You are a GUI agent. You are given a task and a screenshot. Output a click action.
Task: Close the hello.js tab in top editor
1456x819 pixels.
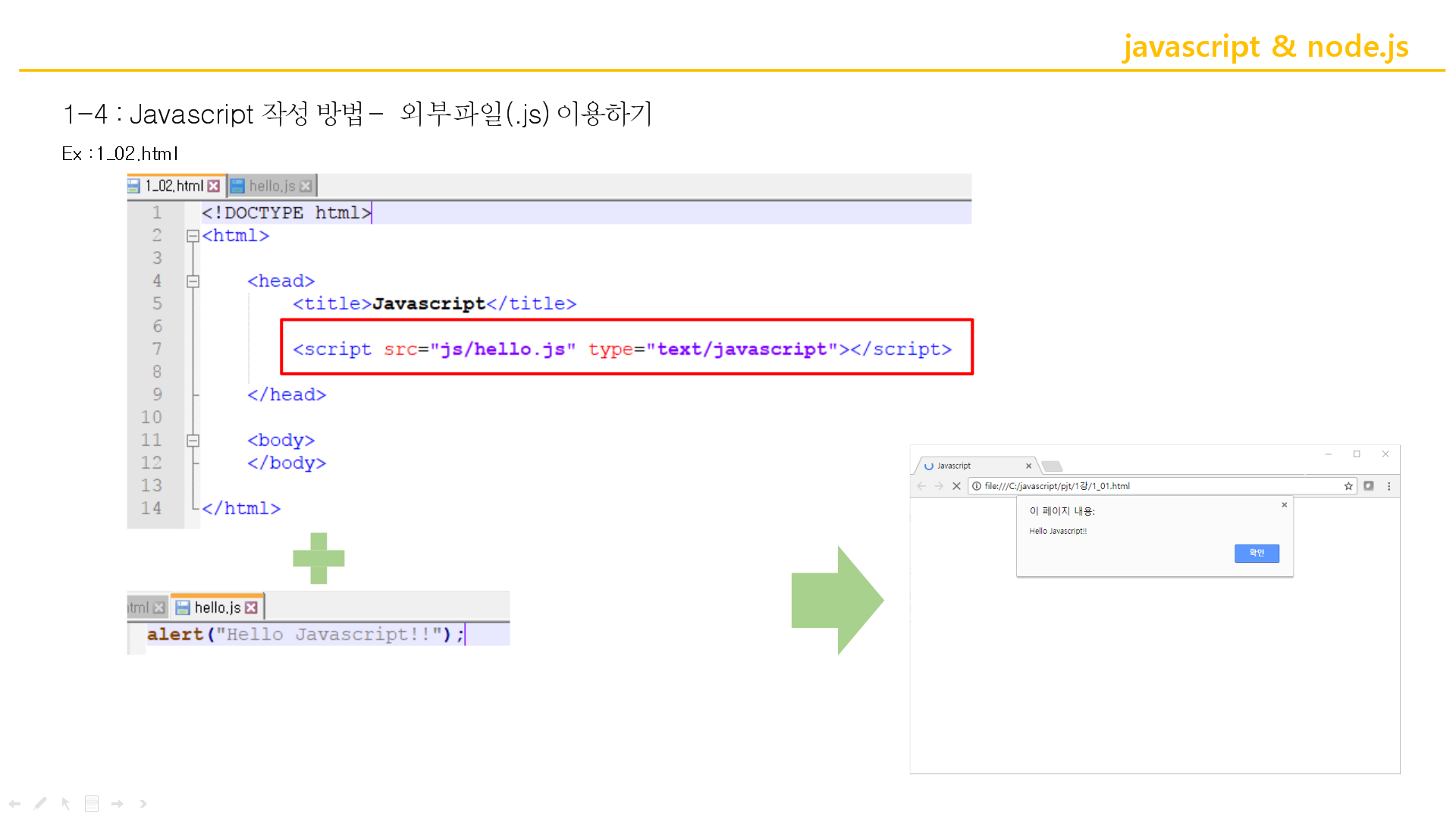[x=306, y=186]
